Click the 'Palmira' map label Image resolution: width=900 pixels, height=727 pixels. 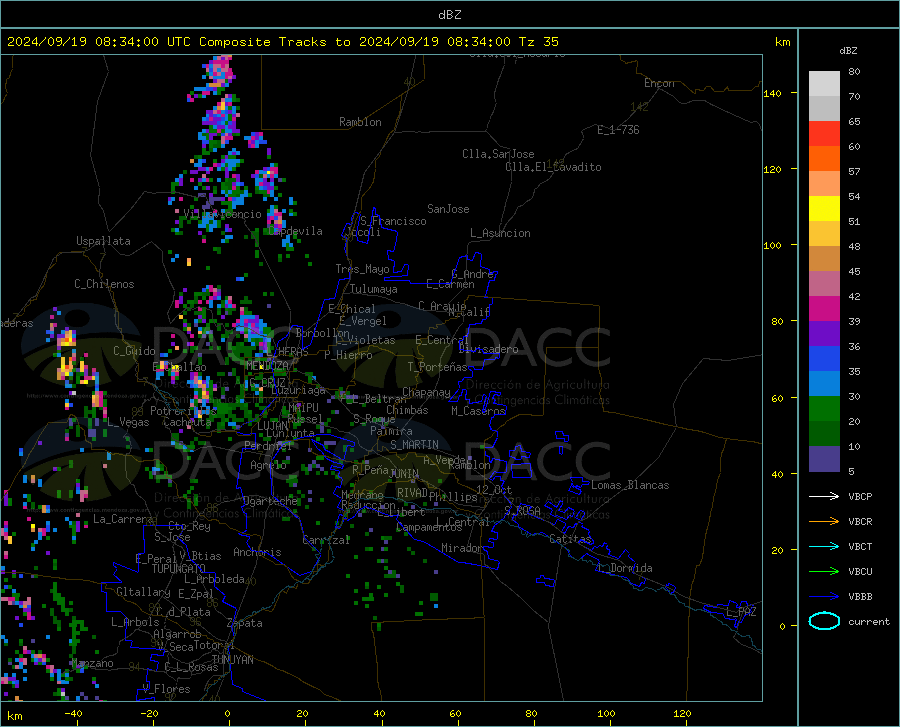pyautogui.click(x=391, y=430)
